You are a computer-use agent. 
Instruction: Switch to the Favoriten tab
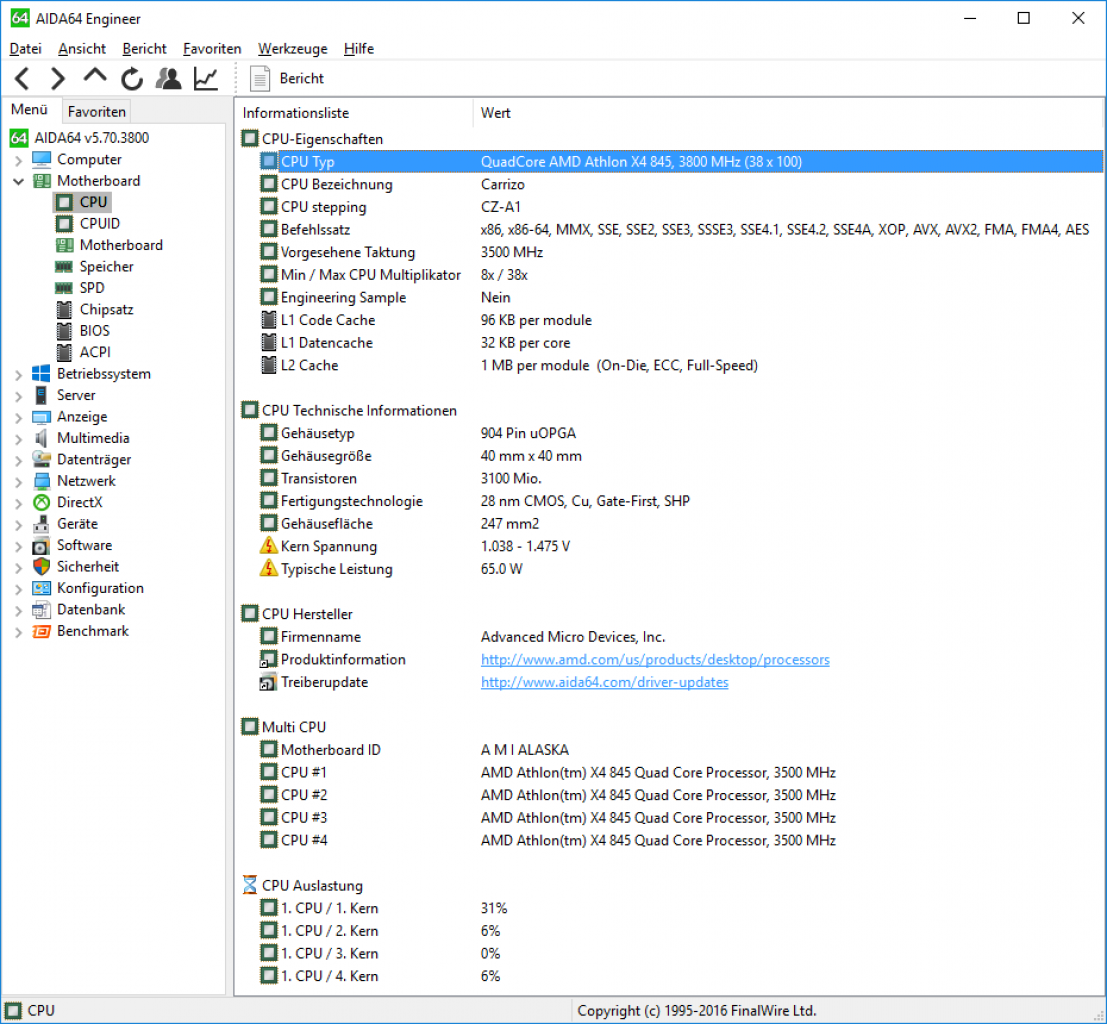(97, 112)
